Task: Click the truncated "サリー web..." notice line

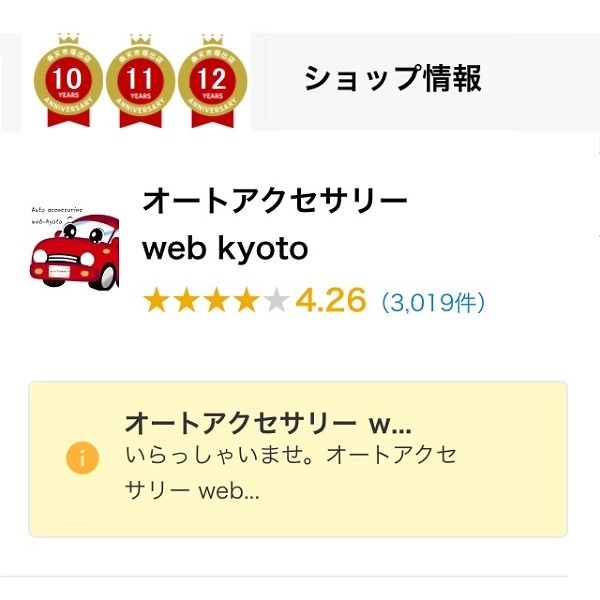Action: tap(192, 492)
